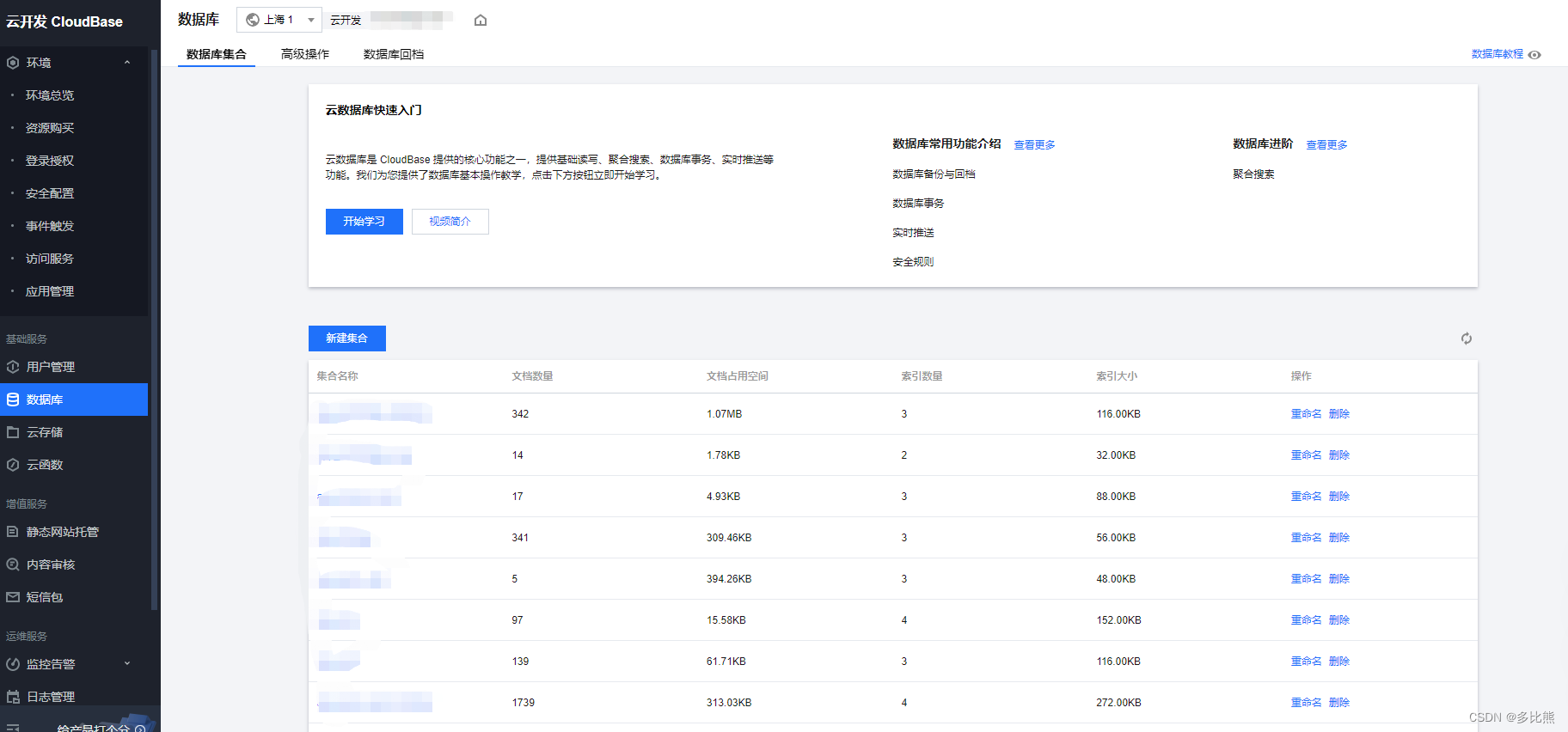Click the 新建集合 button

tap(347, 339)
